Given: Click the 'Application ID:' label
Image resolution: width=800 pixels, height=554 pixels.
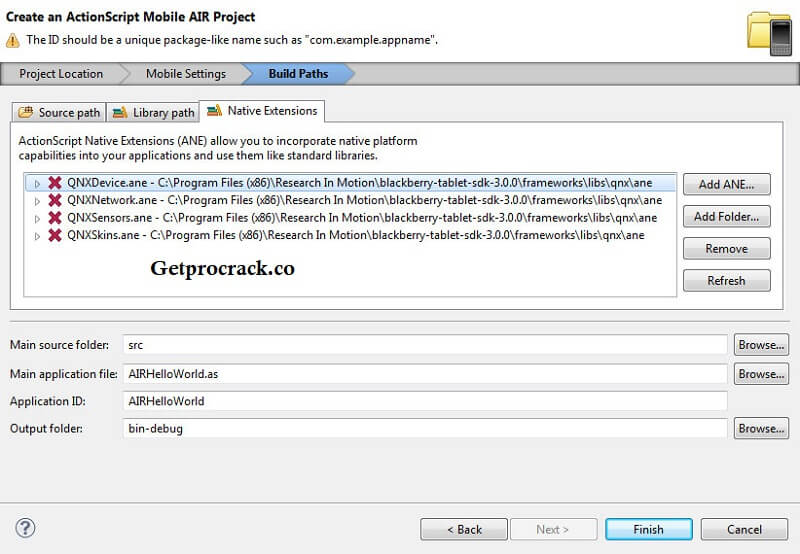Looking at the screenshot, I should pyautogui.click(x=47, y=401).
